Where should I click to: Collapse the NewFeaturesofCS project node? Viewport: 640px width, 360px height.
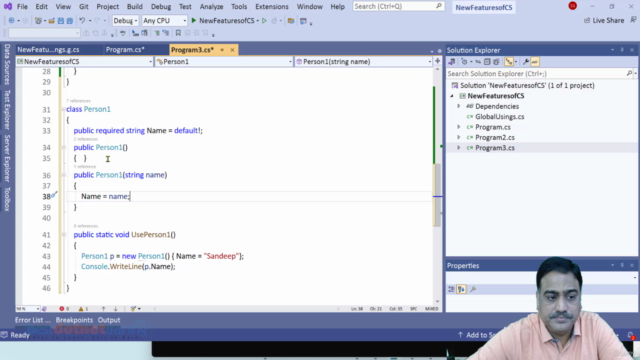coord(452,96)
